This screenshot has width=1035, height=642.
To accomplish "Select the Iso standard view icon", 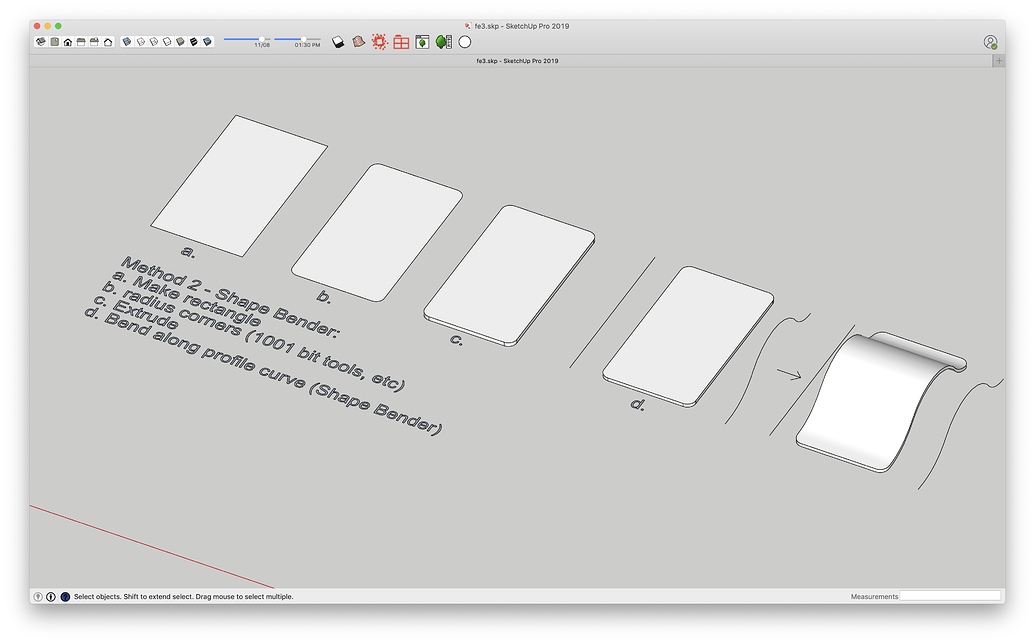I will point(41,42).
